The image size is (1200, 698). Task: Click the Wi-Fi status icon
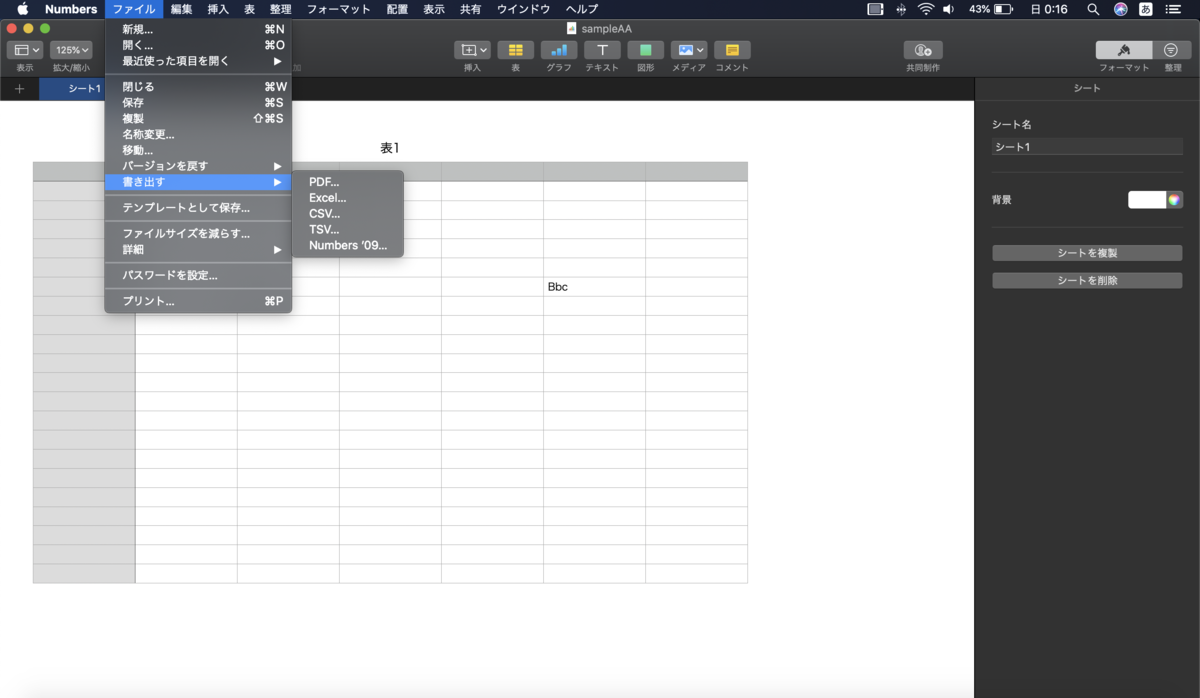coord(925,9)
